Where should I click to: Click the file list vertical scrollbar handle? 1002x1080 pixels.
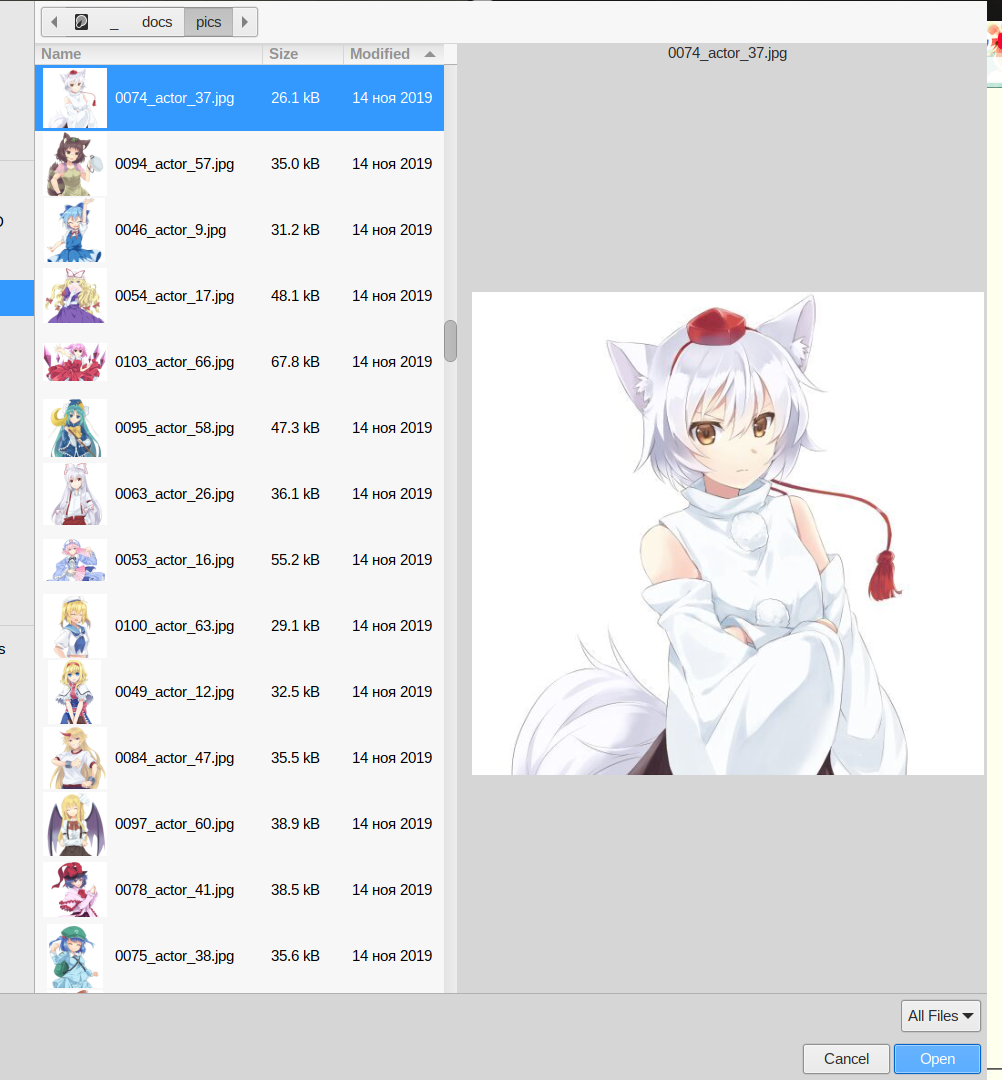coord(450,341)
